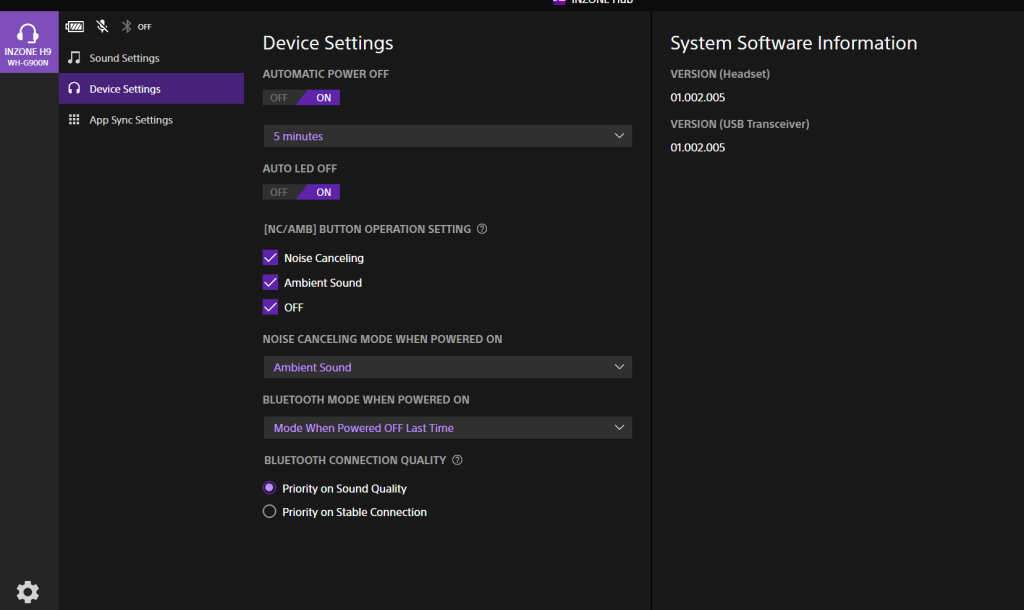This screenshot has width=1024, height=610.
Task: Click the muted microphone icon
Action: tap(102, 26)
